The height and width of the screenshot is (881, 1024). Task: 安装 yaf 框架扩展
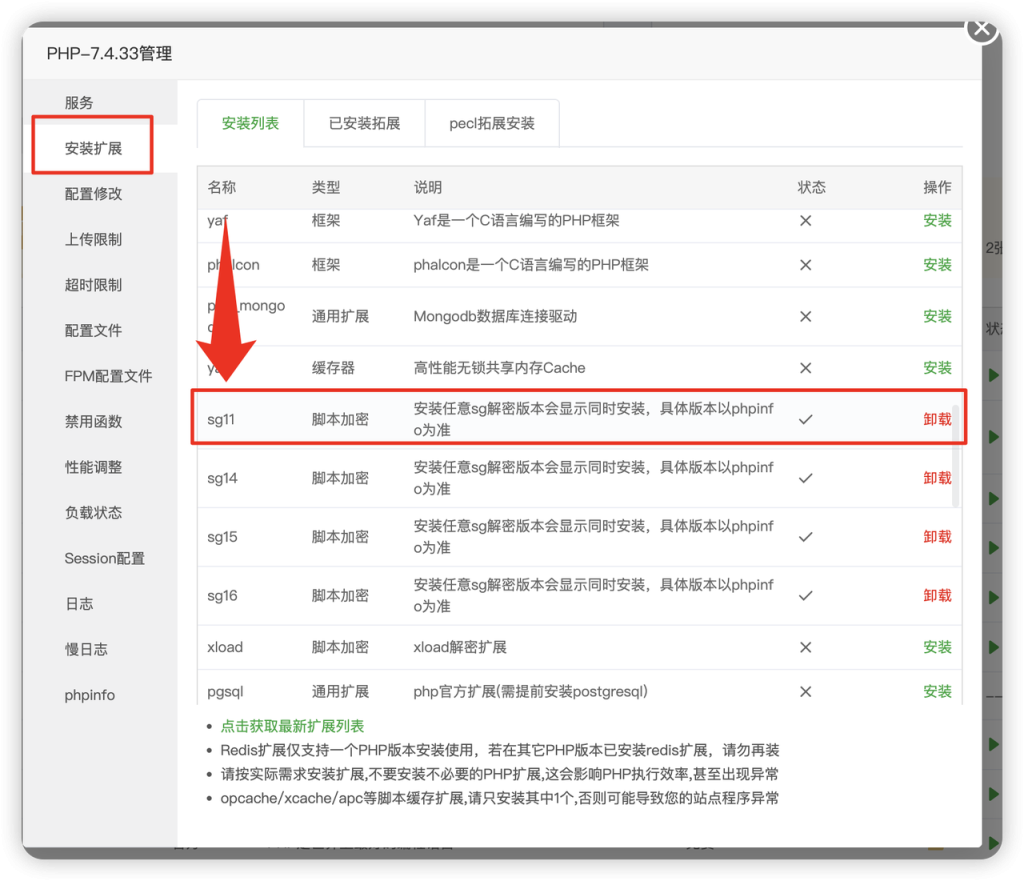tap(936, 220)
